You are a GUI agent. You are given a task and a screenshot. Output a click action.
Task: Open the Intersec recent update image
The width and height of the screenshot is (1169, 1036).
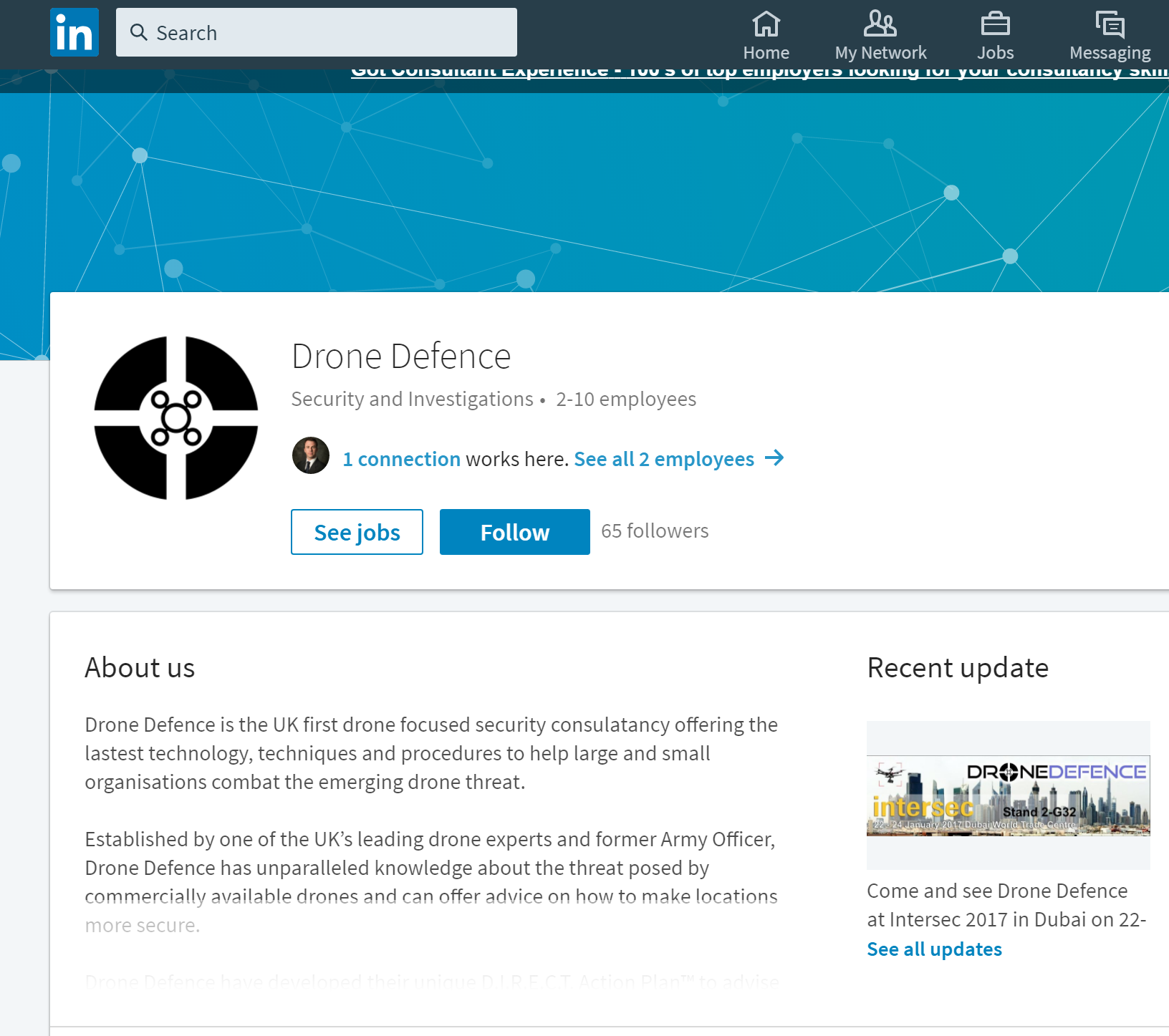point(1008,795)
